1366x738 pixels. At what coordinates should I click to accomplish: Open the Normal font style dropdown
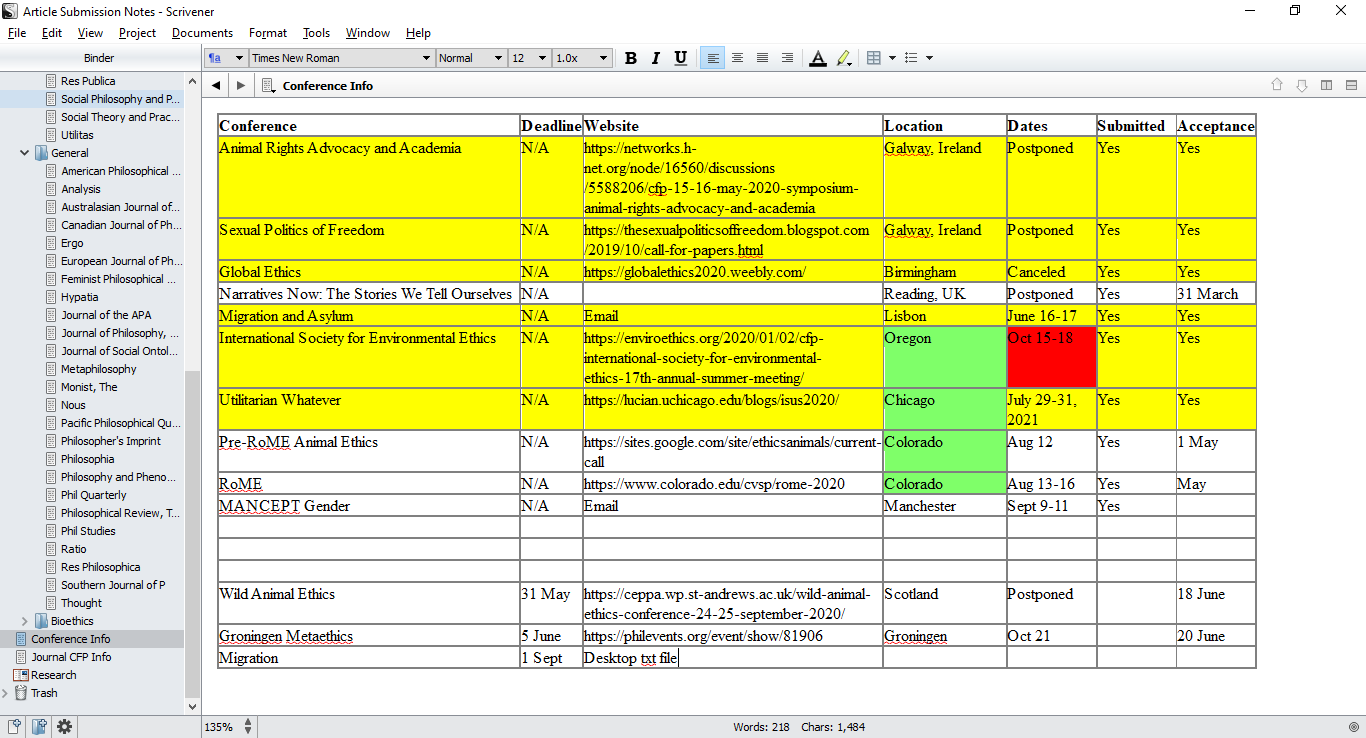point(472,58)
